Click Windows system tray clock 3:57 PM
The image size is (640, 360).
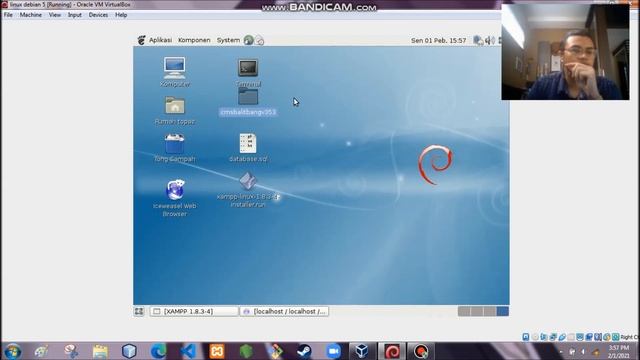[619, 351]
